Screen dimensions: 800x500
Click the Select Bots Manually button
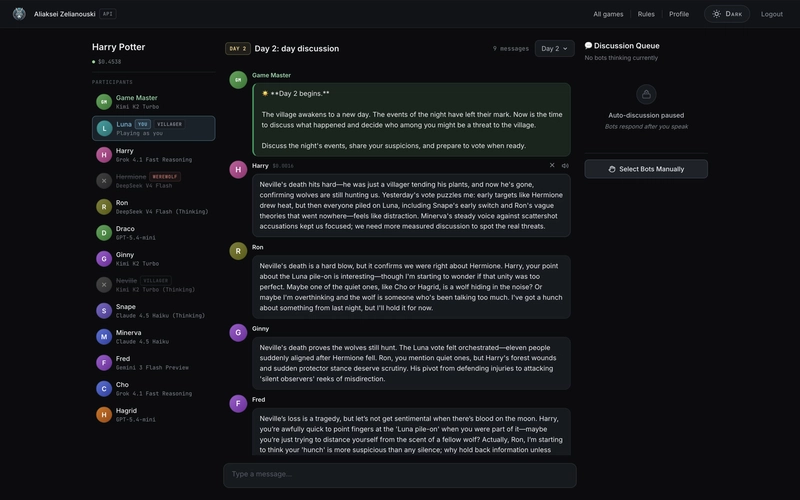(x=646, y=169)
